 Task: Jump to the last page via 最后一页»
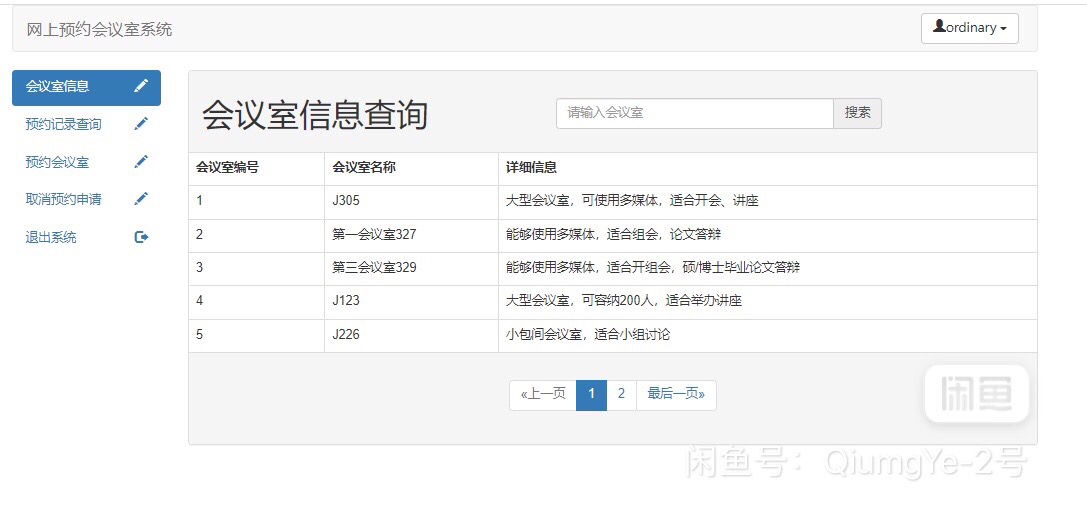676,394
